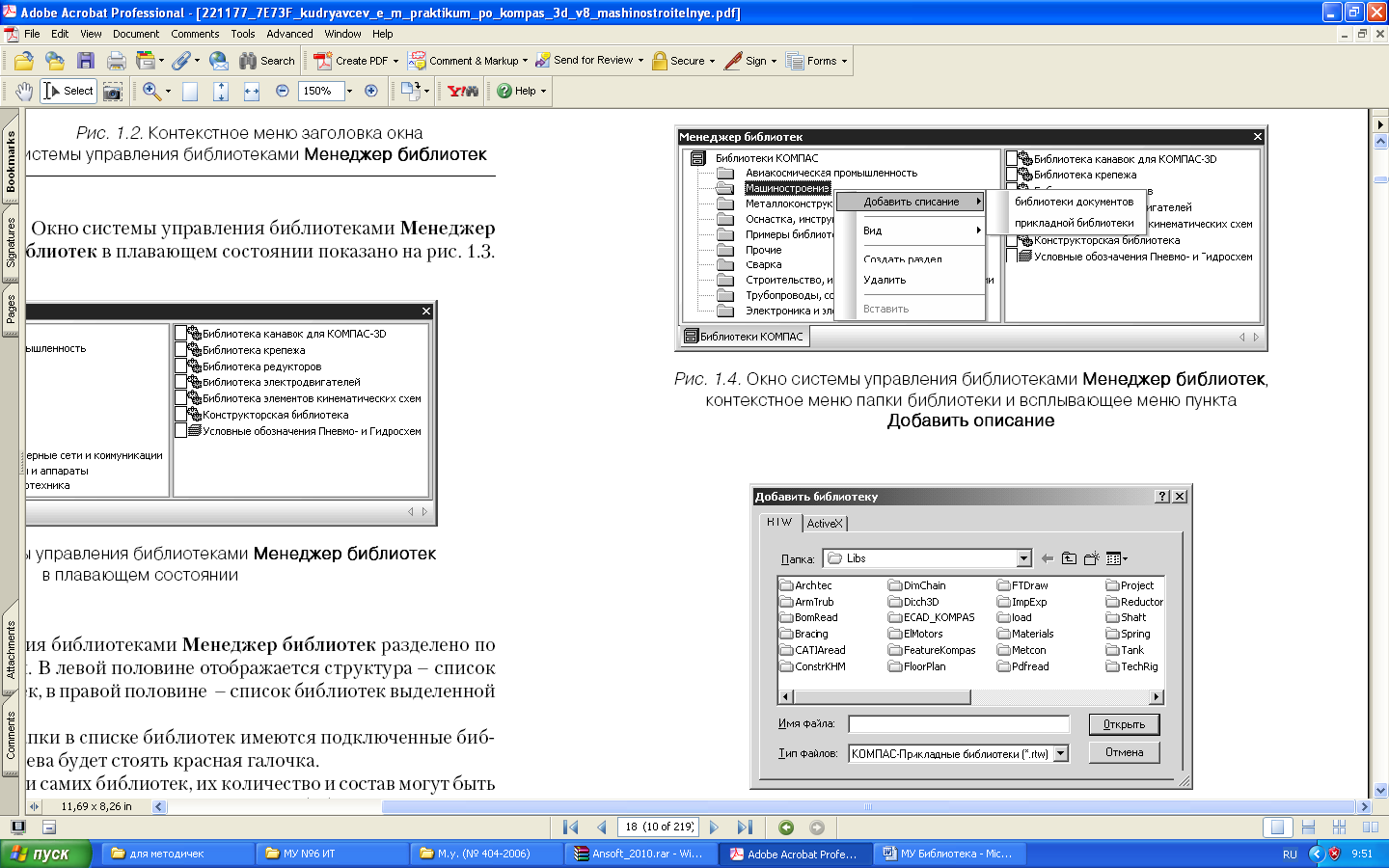Print the document with printer icon
Viewport: 1389px width, 868px height.
click(x=117, y=61)
